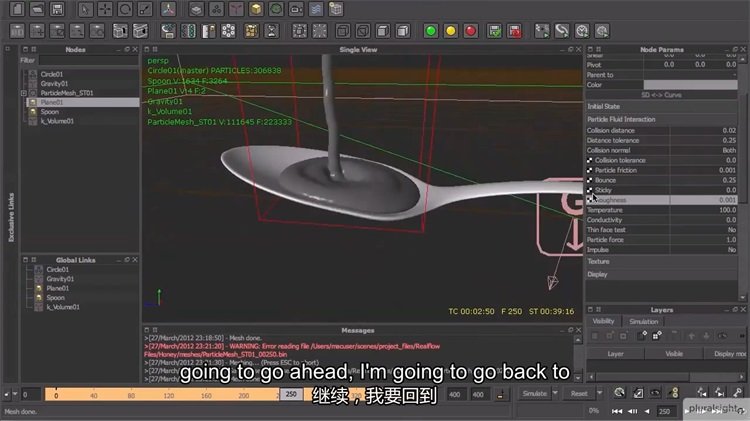The width and height of the screenshot is (750, 421).
Task: Click the New Project icon
Action: pos(17,9)
